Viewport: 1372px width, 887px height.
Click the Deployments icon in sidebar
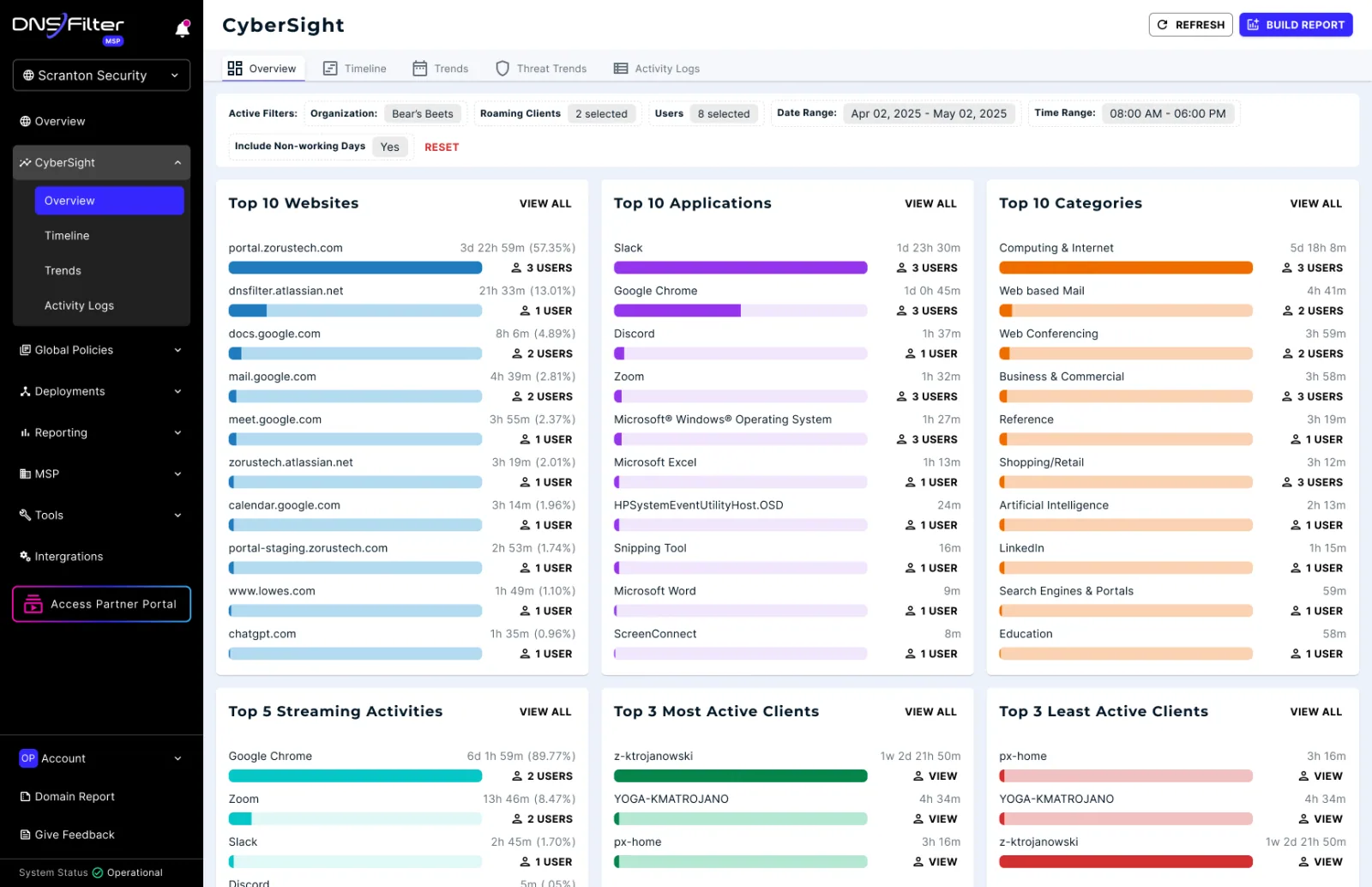[x=26, y=391]
